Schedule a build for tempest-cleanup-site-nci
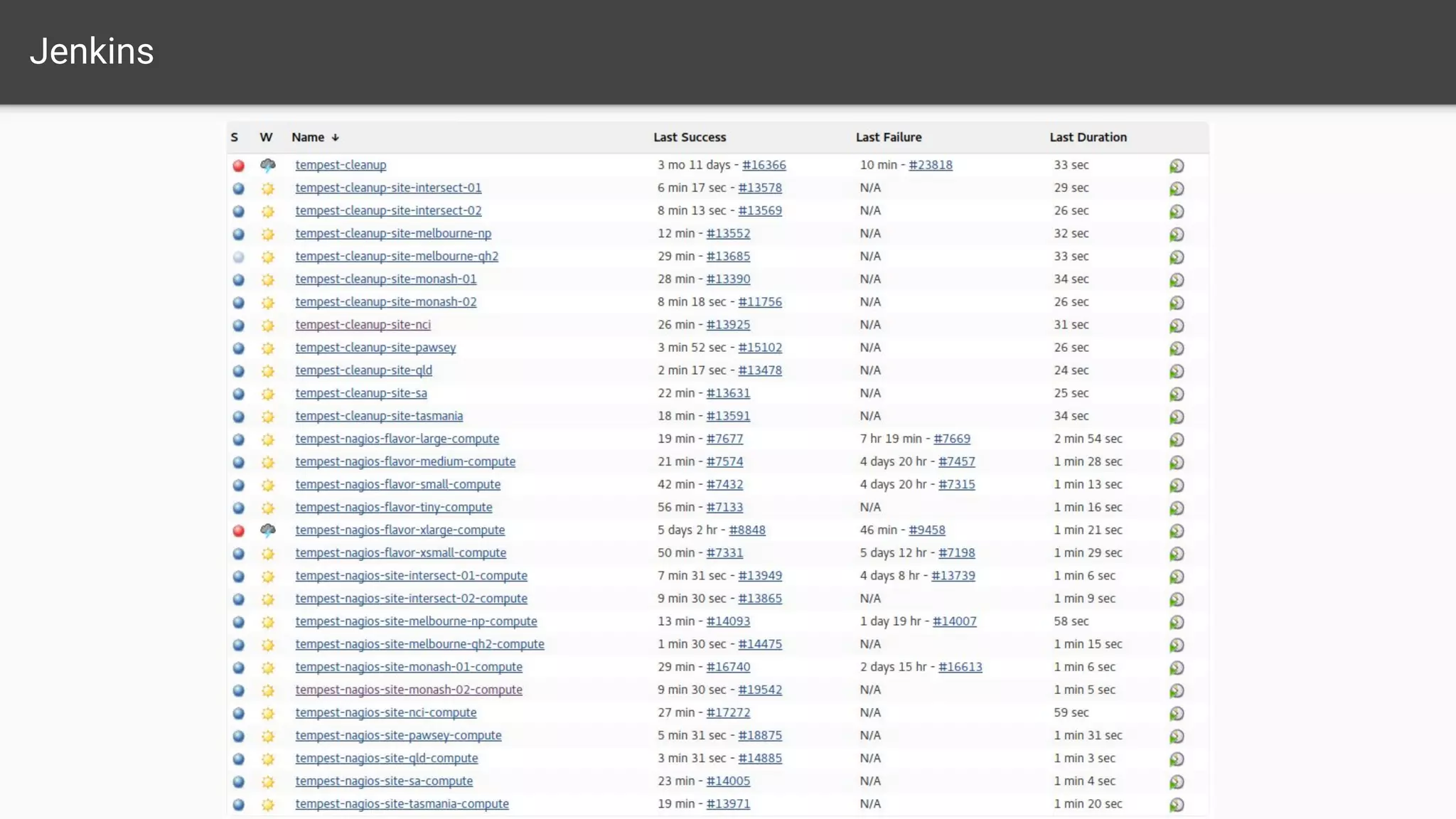This screenshot has height=819, width=1456. coord(1177,326)
